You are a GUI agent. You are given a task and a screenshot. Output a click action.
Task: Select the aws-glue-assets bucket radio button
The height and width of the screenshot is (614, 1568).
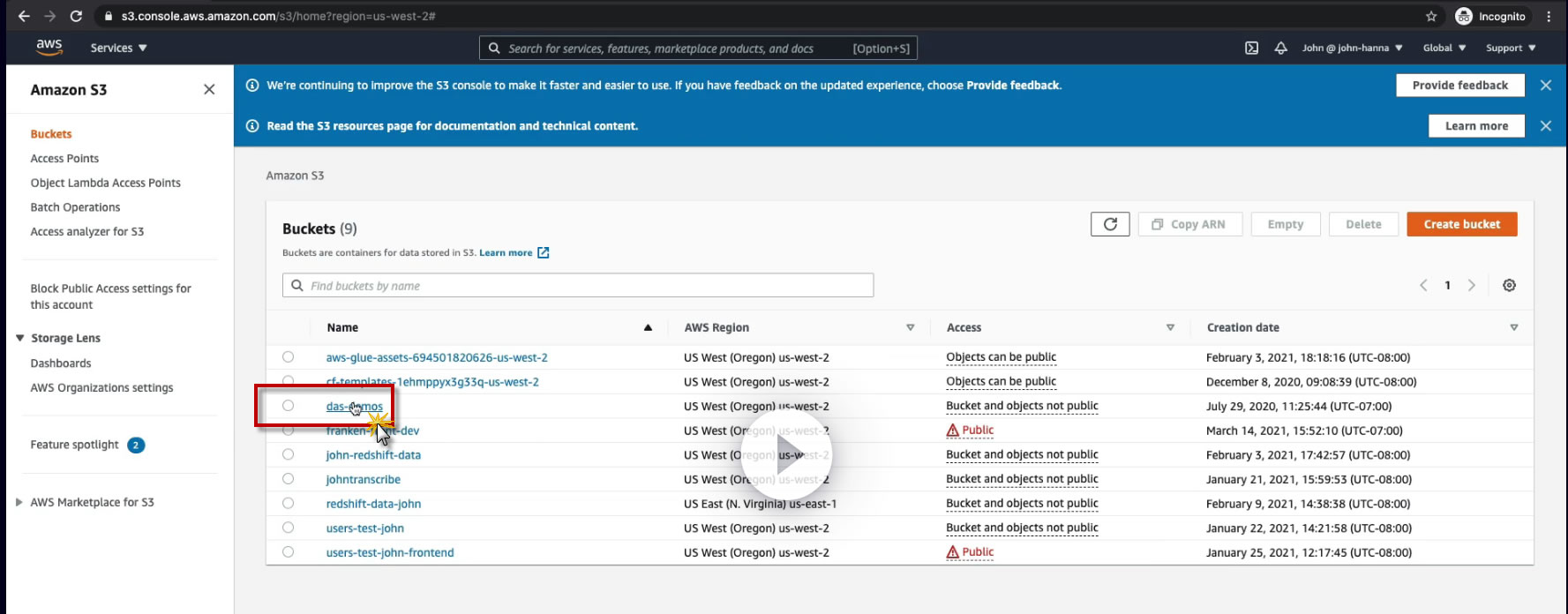coord(288,357)
